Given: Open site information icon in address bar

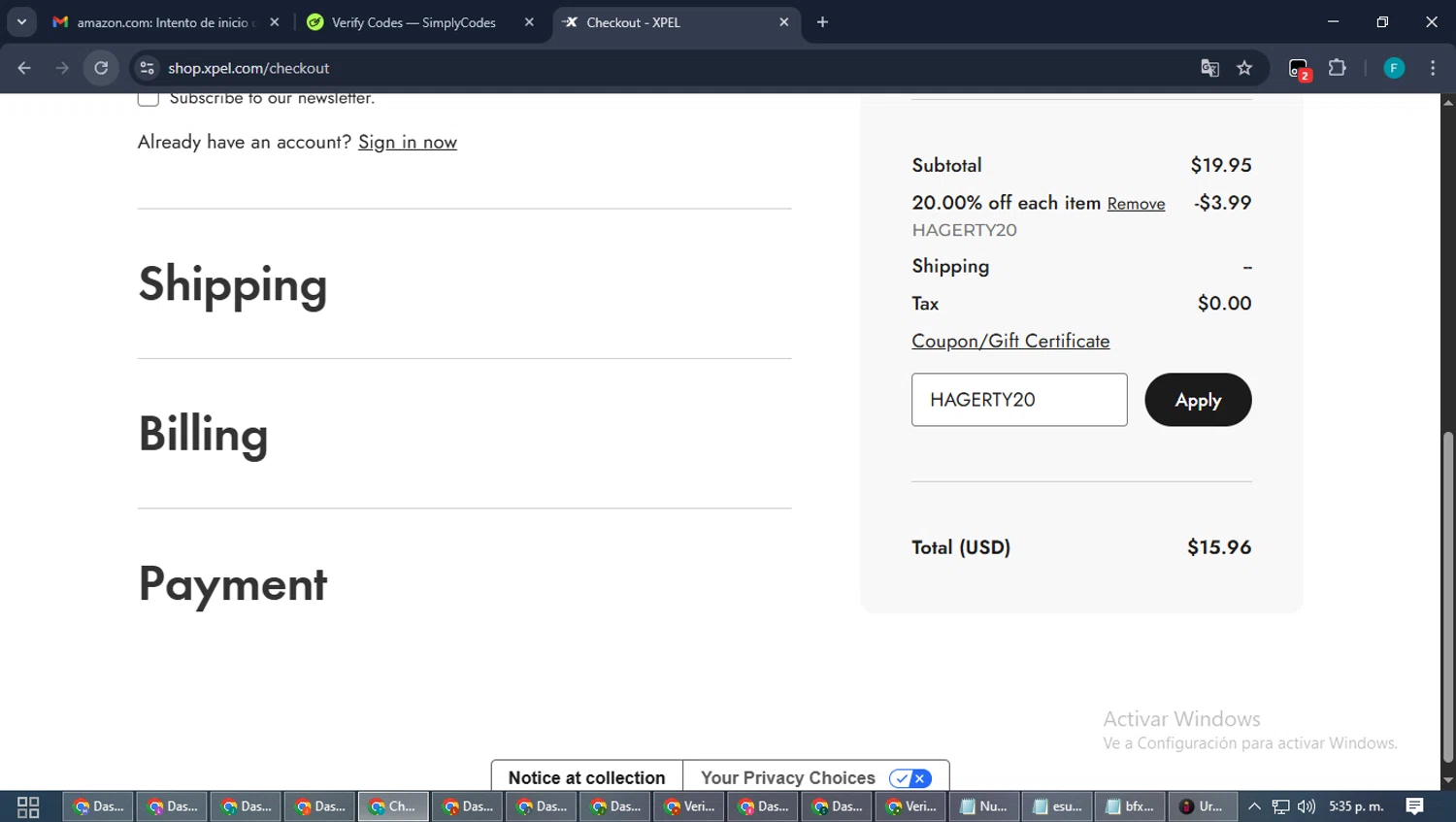Looking at the screenshot, I should coord(147,68).
